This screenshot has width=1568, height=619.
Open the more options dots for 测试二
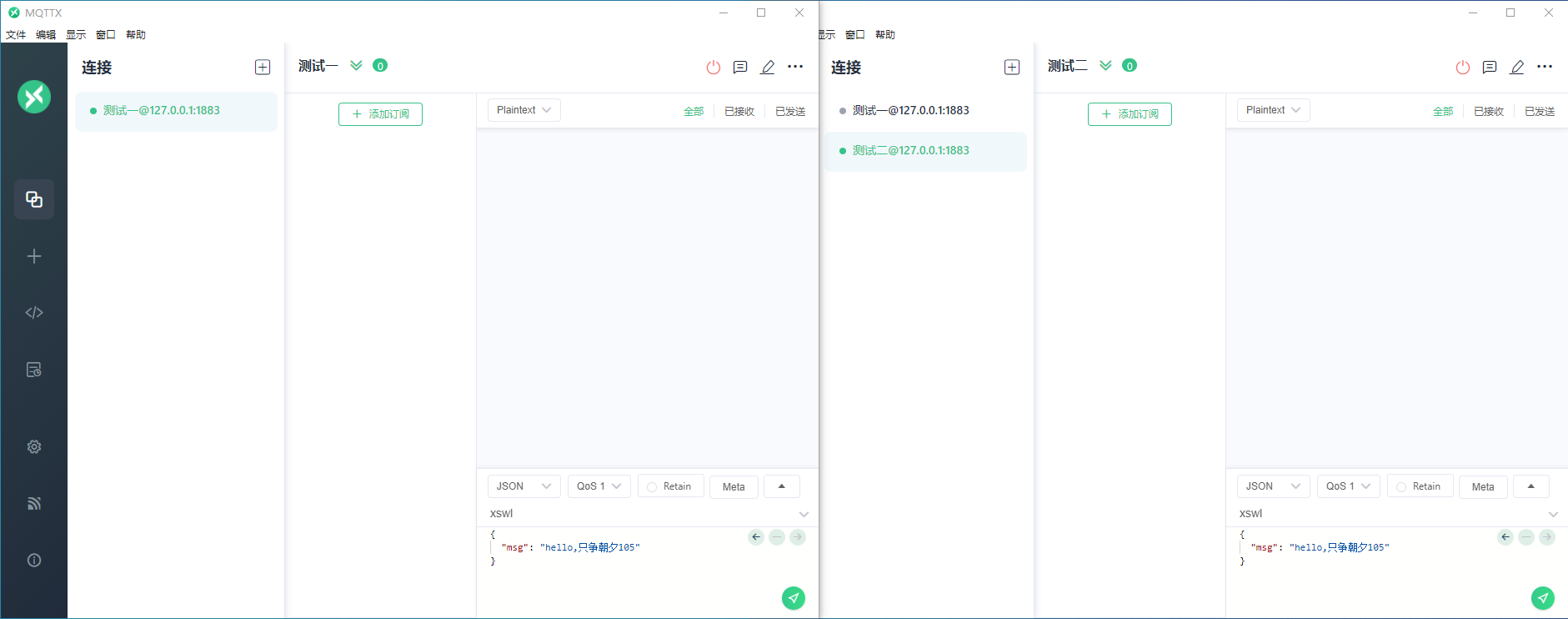[1545, 67]
